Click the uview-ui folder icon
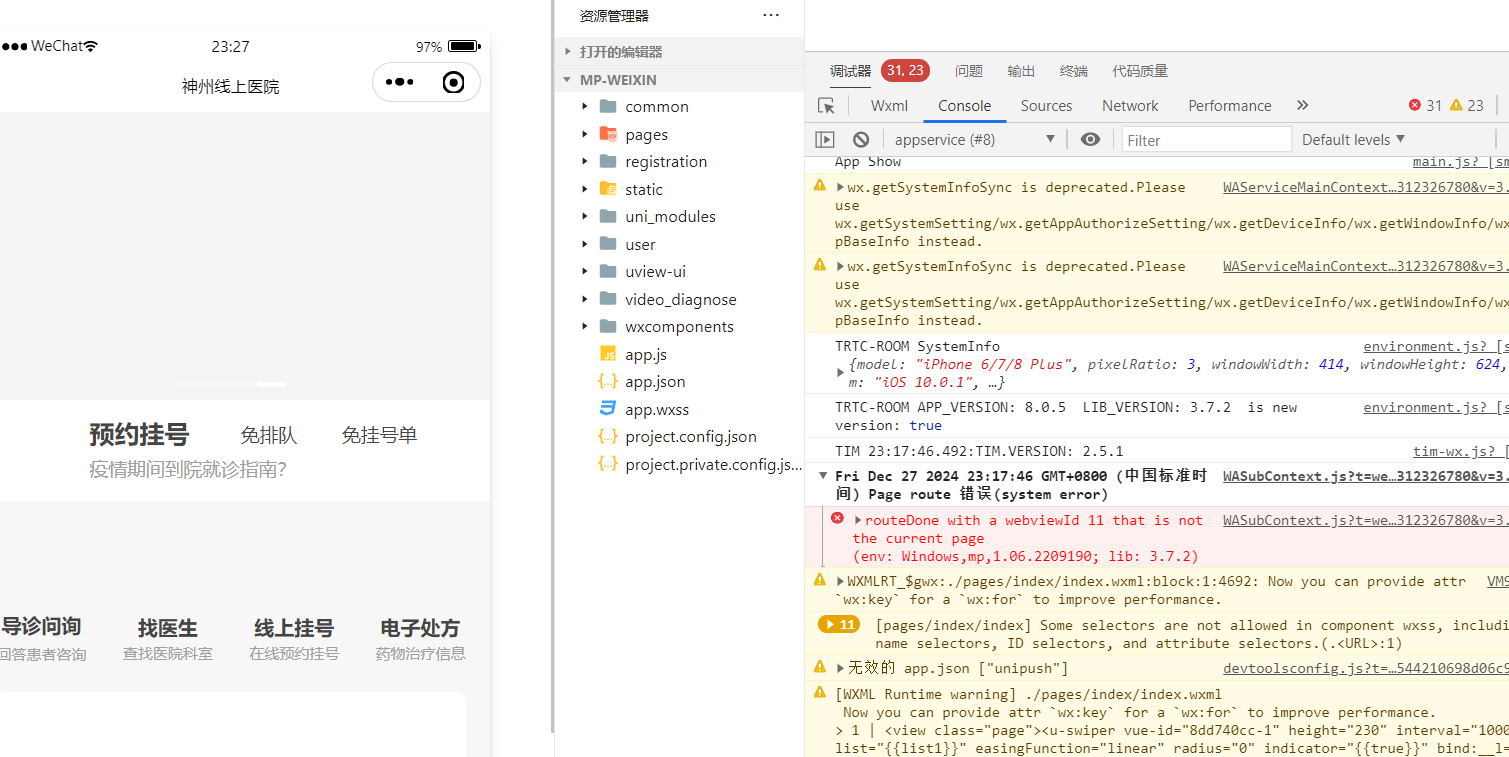Screen dimensions: 1509x757 point(608,271)
